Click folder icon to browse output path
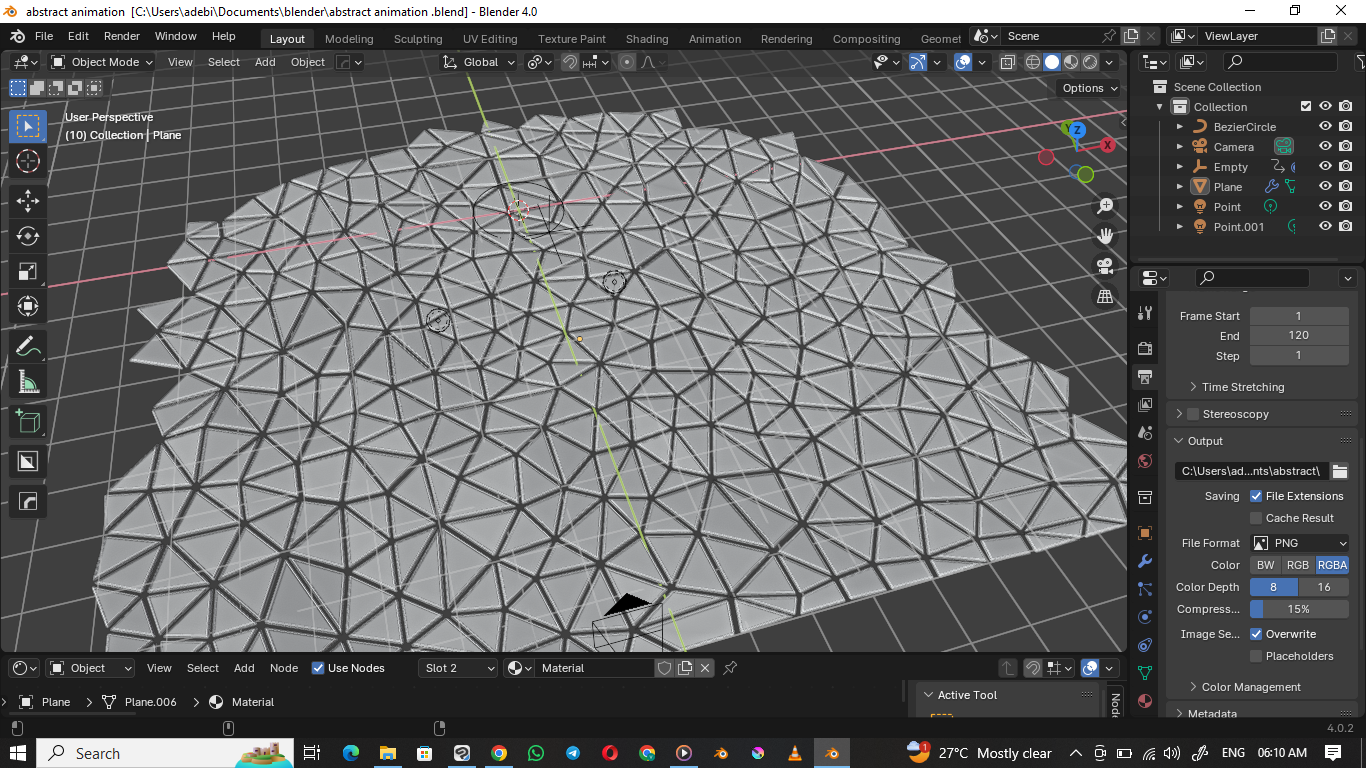1366x768 pixels. (x=1340, y=470)
